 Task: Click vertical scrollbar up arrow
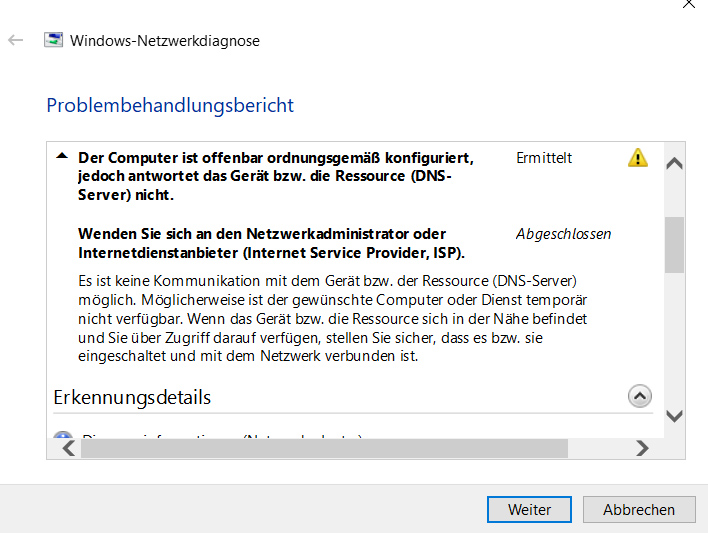(674, 163)
